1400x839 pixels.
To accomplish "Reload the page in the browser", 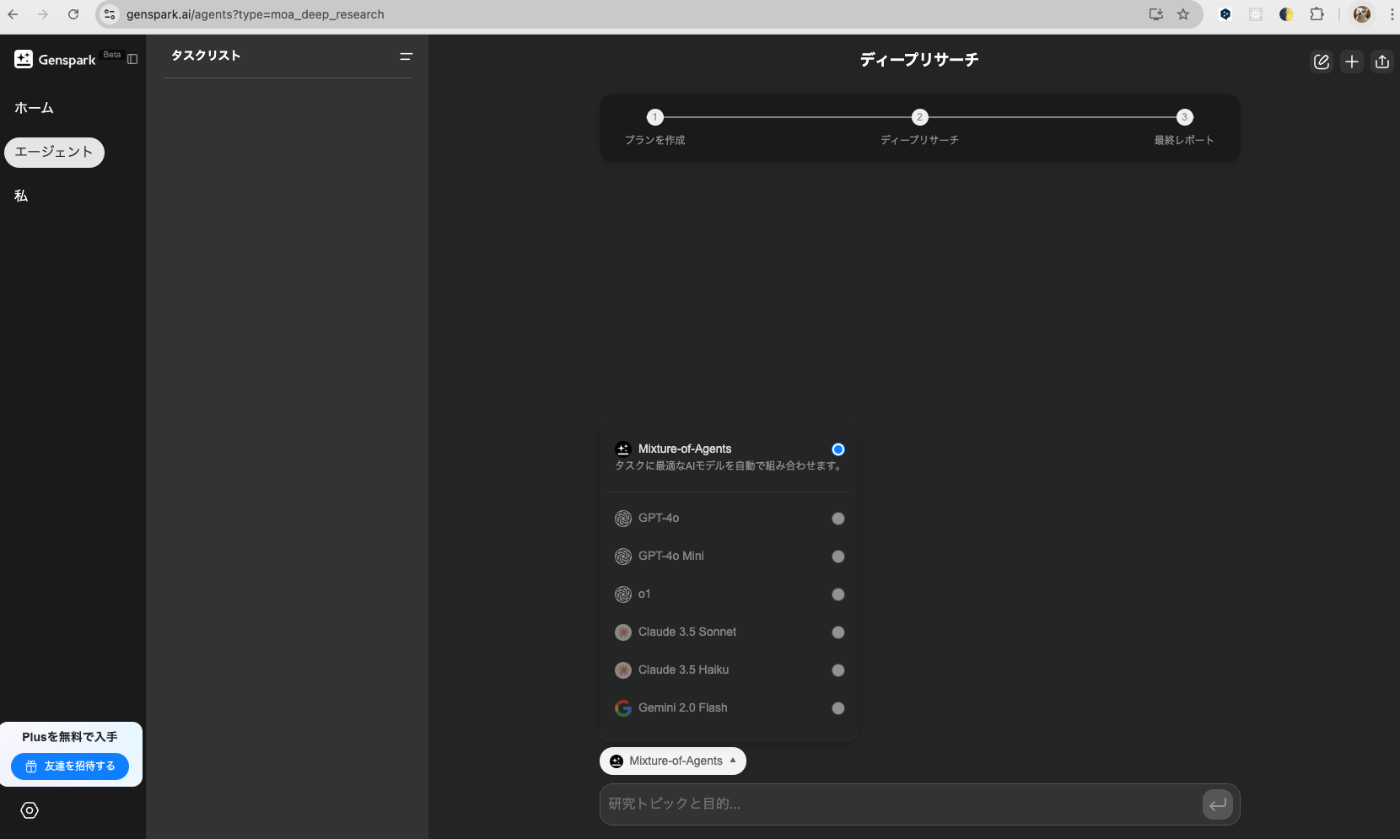I will (x=73, y=14).
